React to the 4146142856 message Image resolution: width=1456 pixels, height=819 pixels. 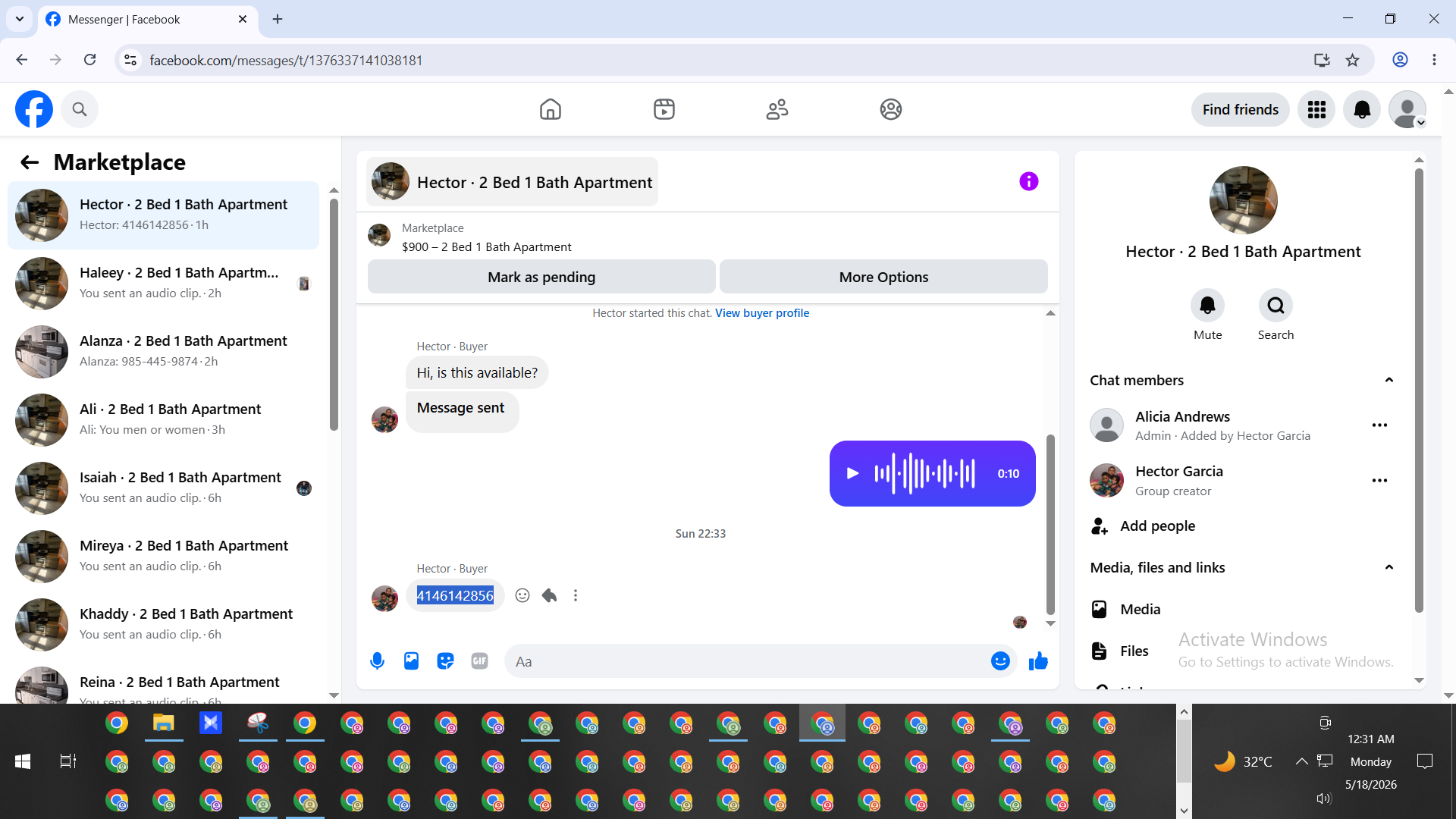click(x=522, y=595)
